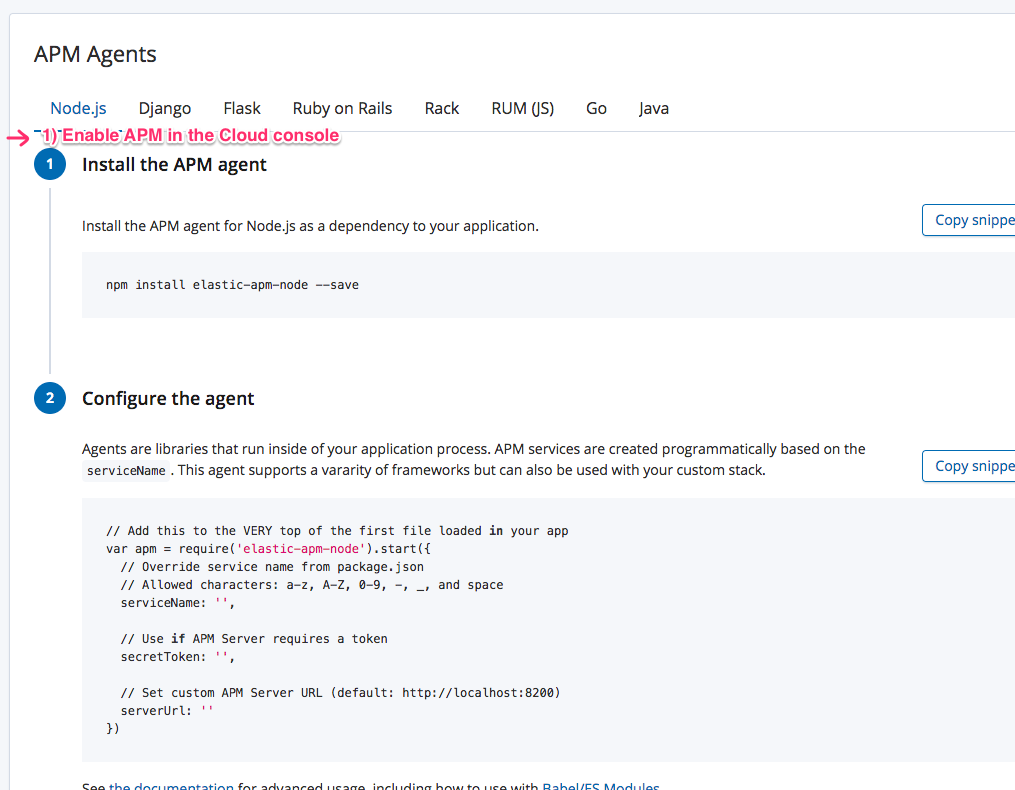
Task: Click the APM Agents title
Action: 95,54
